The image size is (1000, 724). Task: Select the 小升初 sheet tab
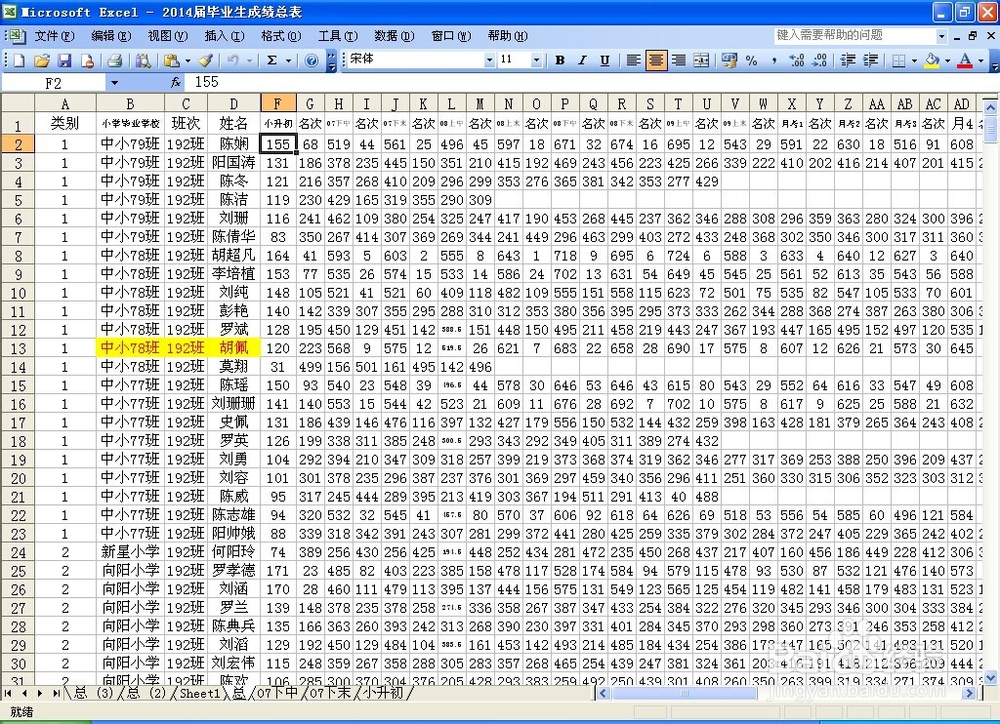(385, 692)
